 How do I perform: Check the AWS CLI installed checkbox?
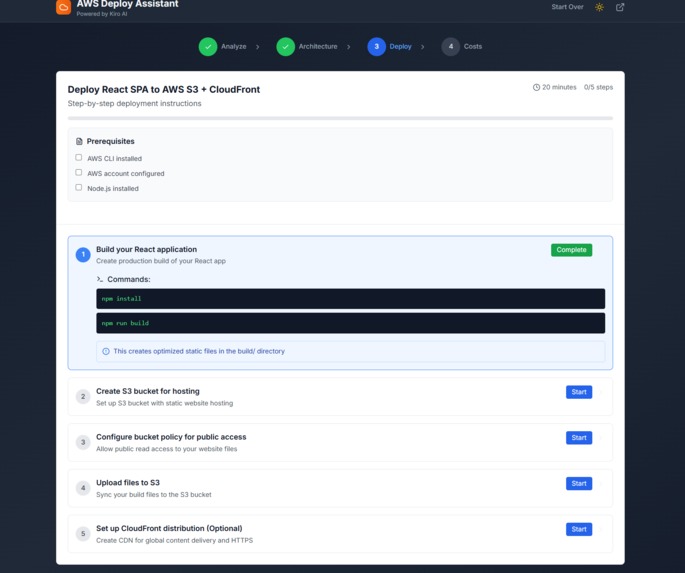[79, 157]
